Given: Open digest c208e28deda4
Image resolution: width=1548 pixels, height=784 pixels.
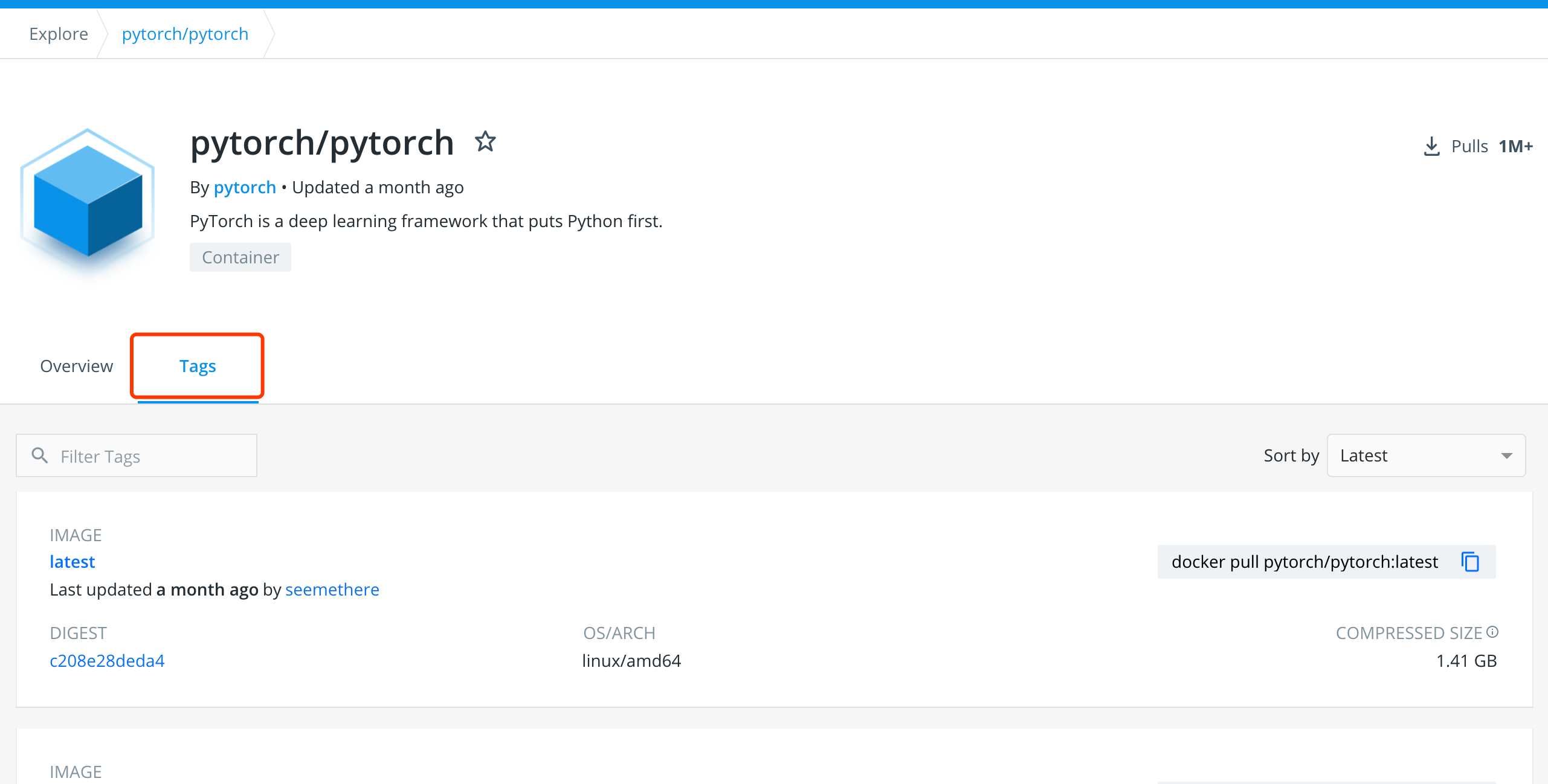Looking at the screenshot, I should click(x=107, y=661).
